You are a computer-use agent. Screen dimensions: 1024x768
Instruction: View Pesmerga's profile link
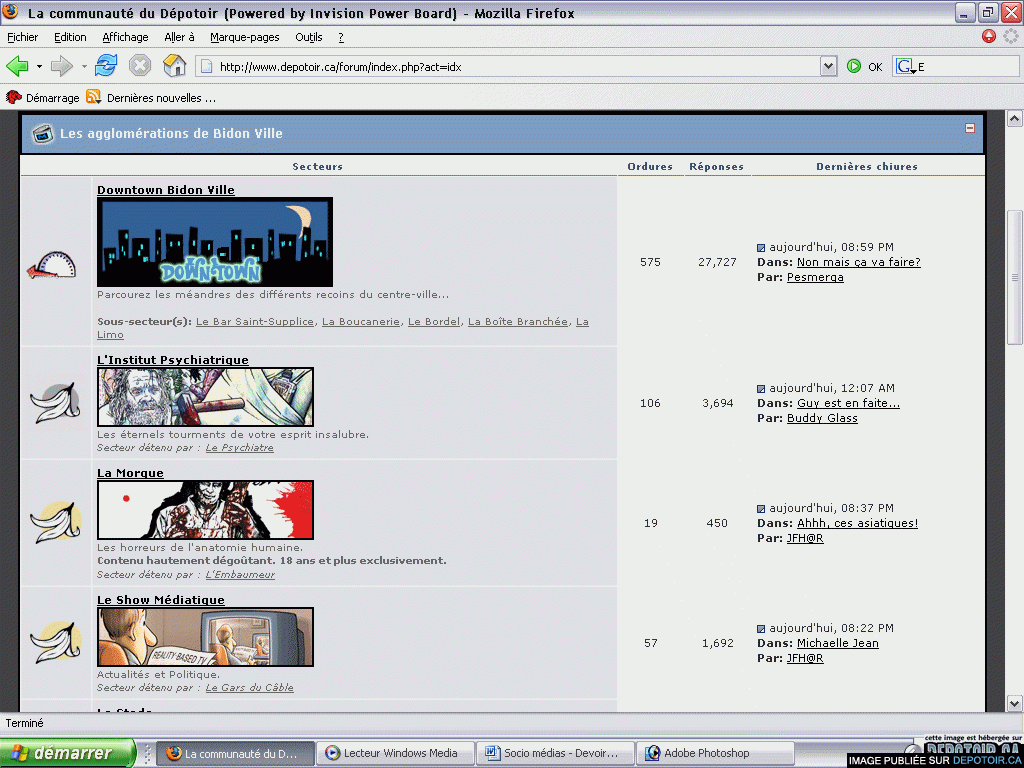coord(815,277)
